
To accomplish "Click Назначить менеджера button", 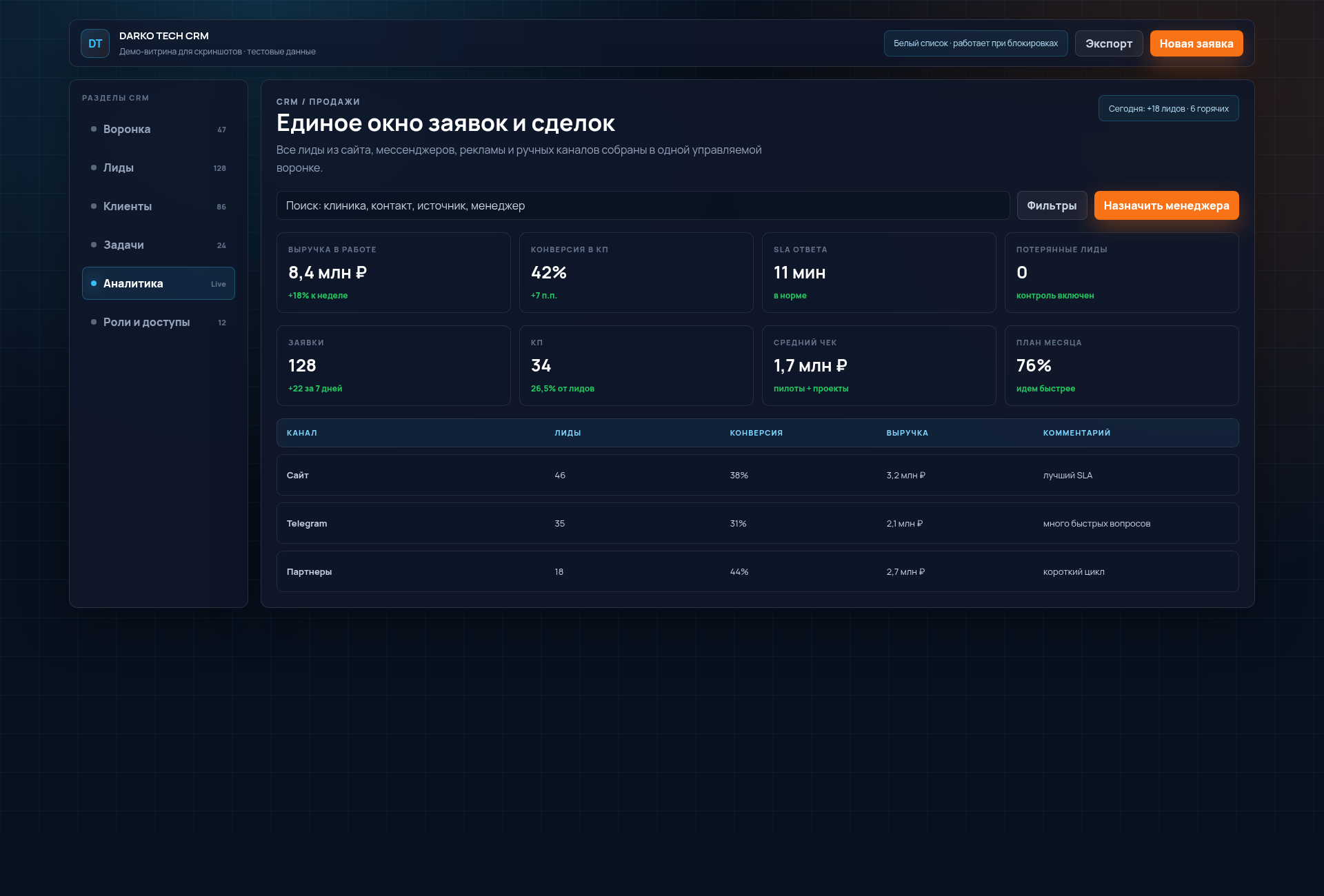I will click(1166, 205).
